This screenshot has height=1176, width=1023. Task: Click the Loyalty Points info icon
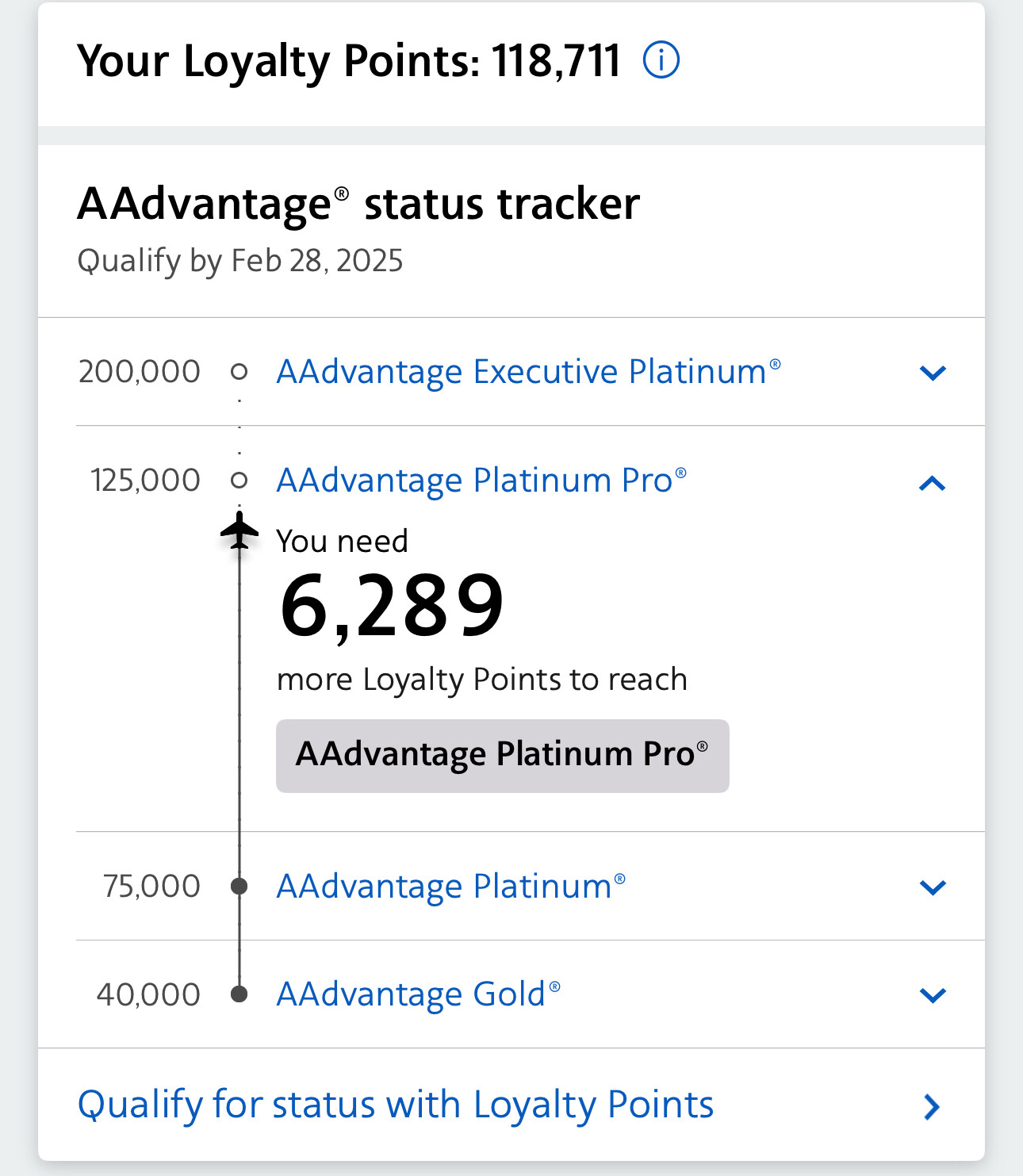pyautogui.click(x=661, y=60)
